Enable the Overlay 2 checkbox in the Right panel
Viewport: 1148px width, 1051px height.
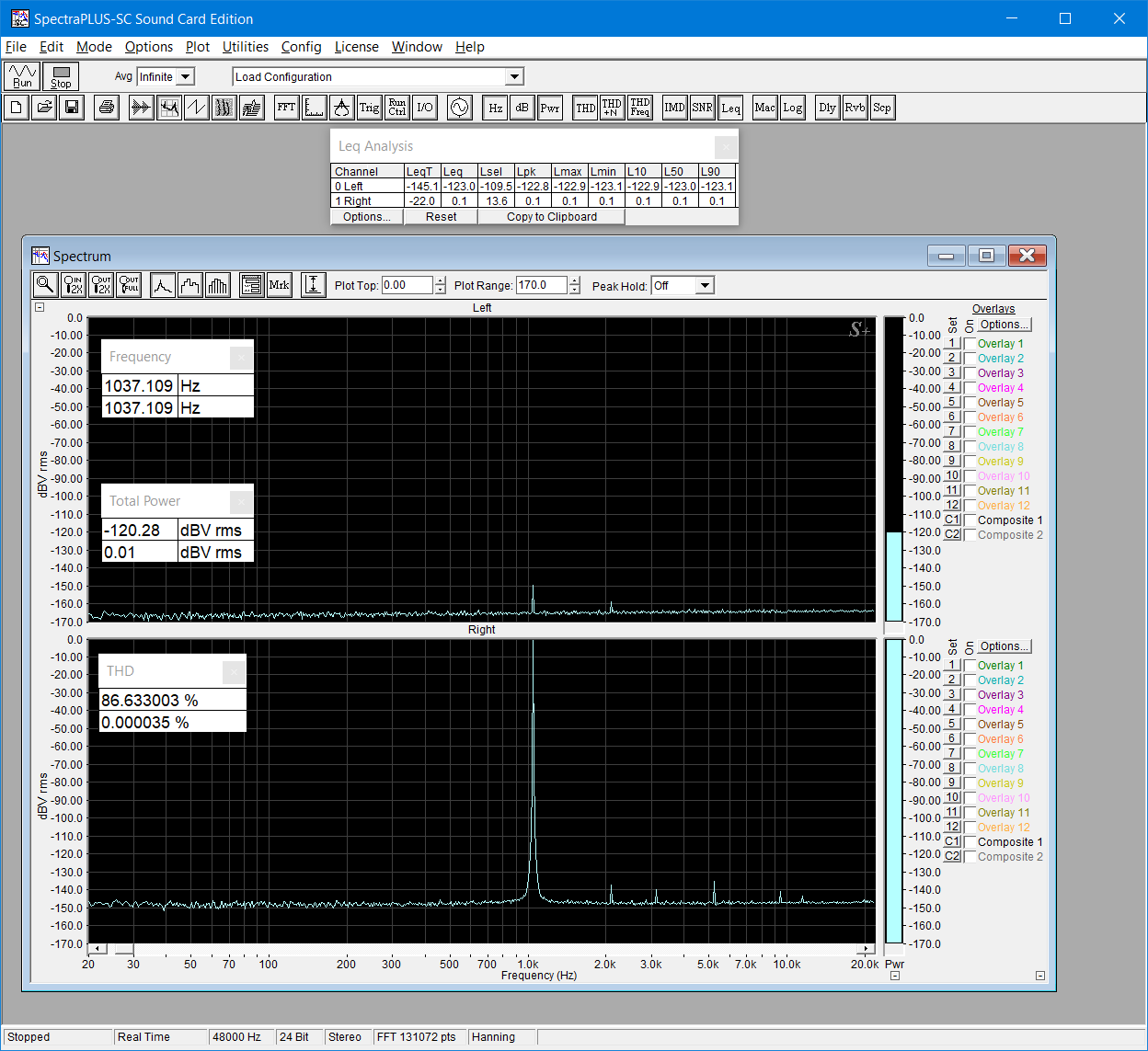coord(970,680)
